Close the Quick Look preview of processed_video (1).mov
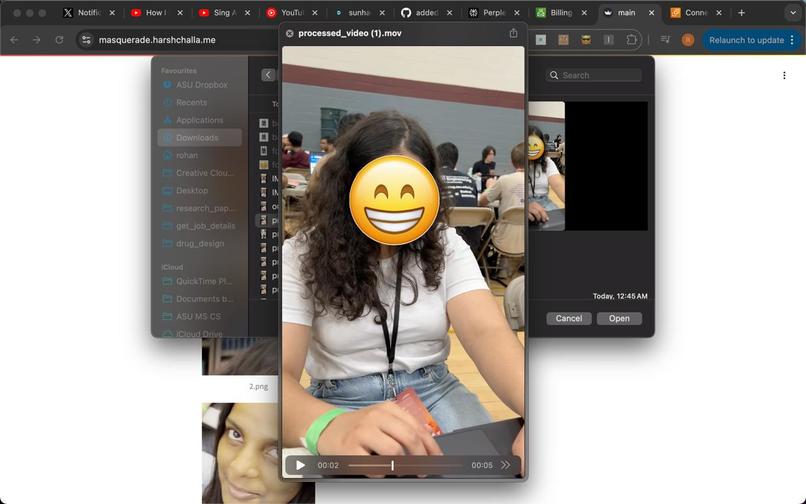 [x=289, y=33]
